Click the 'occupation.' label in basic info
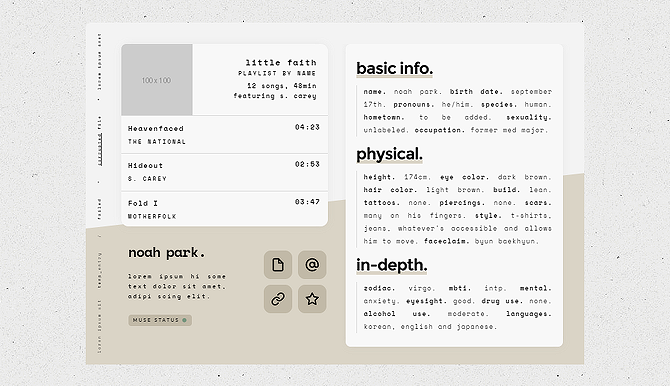 [x=439, y=130]
